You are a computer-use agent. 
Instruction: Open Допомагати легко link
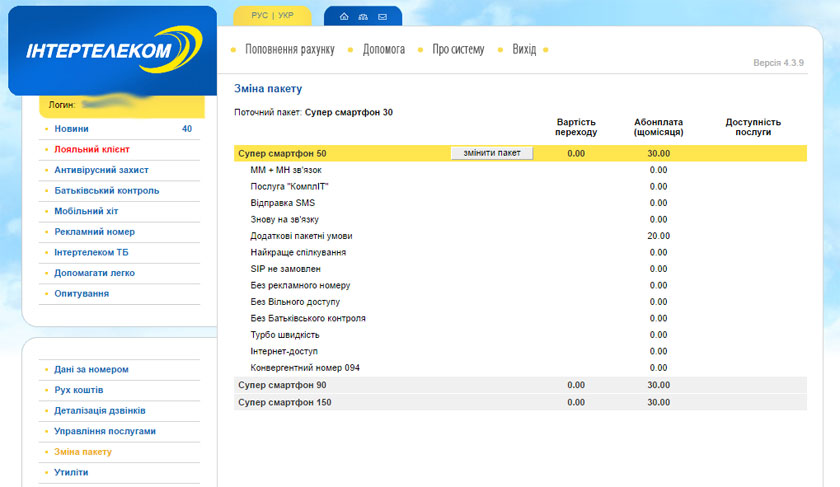tap(94, 273)
